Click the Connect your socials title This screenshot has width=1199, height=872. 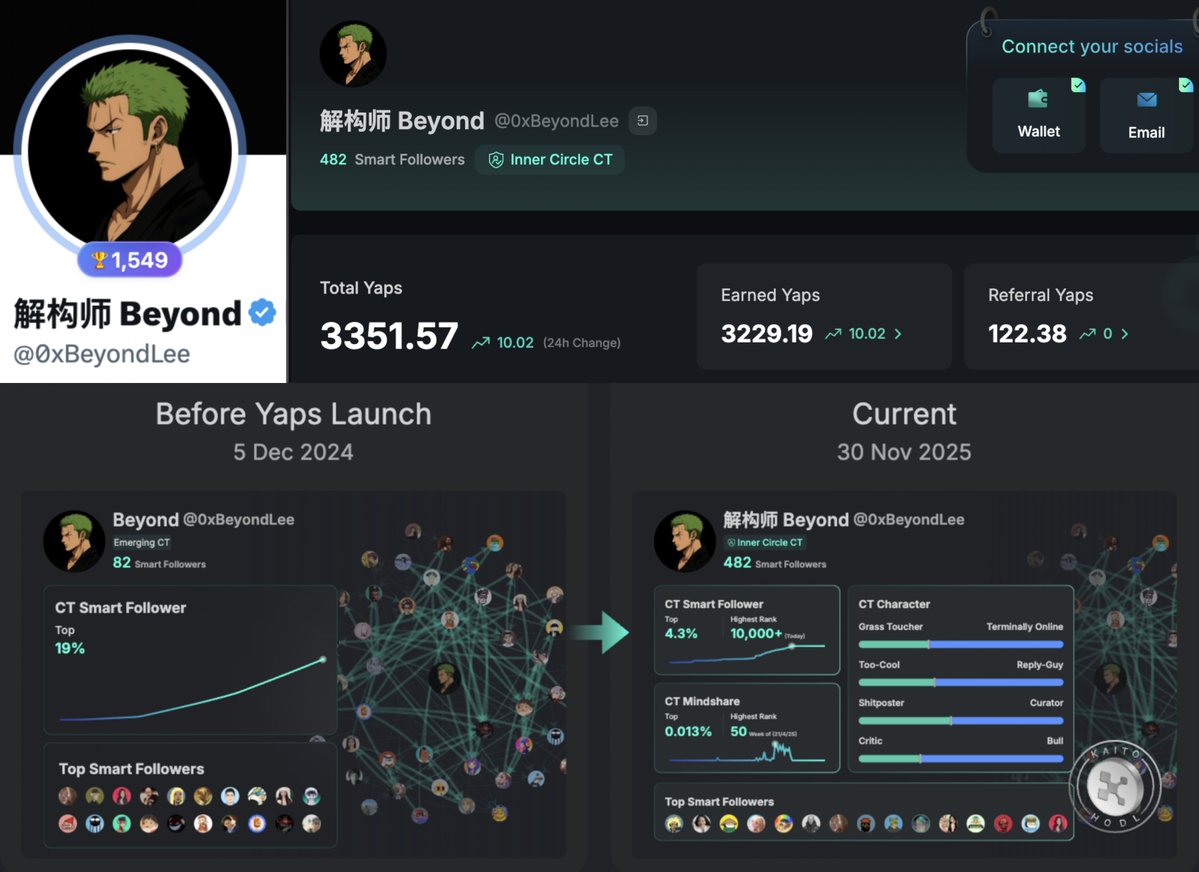pos(1092,46)
